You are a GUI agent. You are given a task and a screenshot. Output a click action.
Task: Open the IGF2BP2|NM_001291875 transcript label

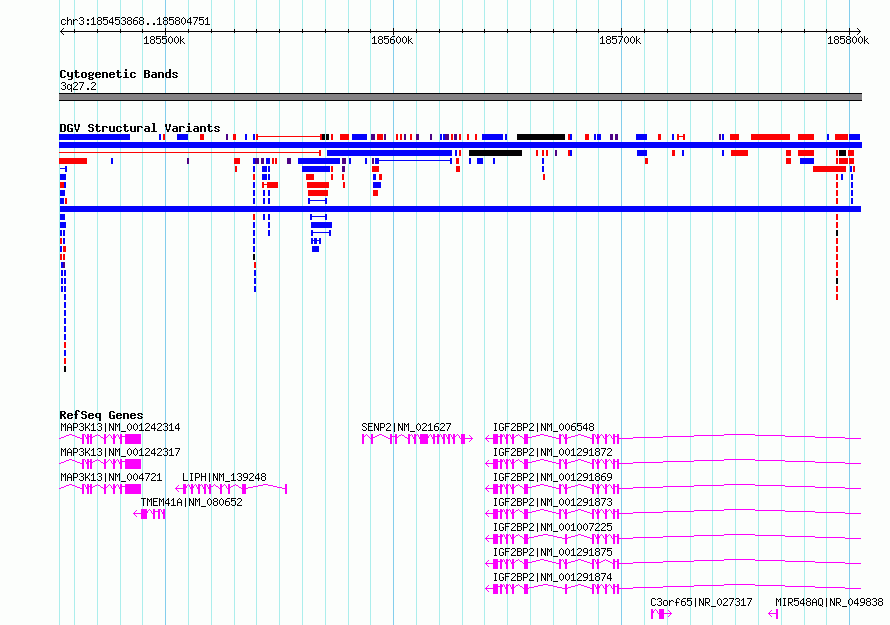click(553, 552)
